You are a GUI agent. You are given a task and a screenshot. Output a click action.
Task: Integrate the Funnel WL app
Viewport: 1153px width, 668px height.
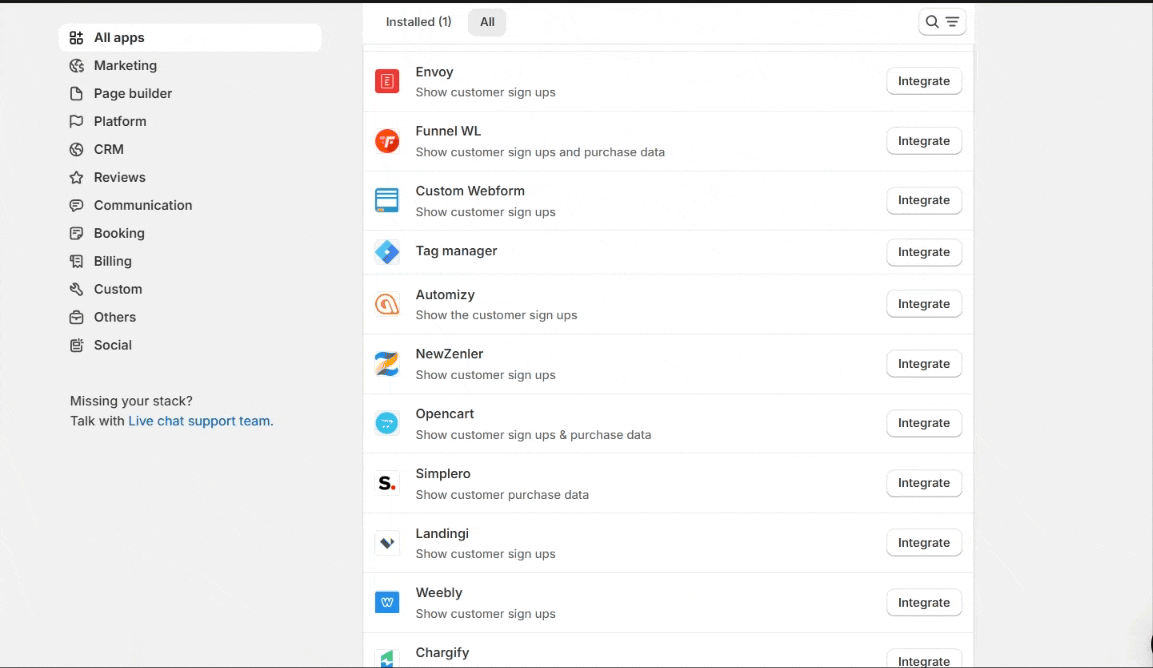[924, 141]
